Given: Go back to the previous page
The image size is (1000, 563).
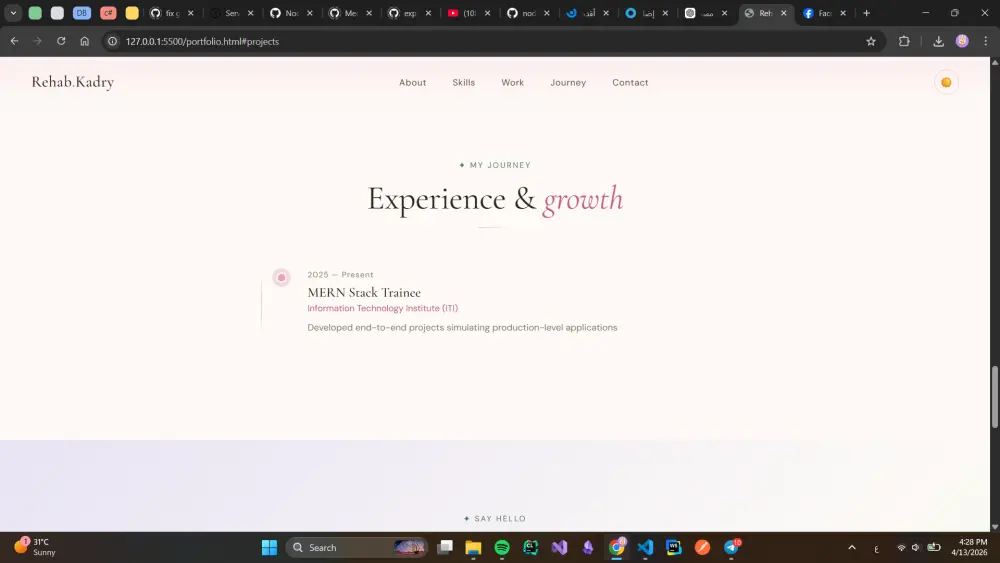Looking at the screenshot, I should pyautogui.click(x=14, y=41).
